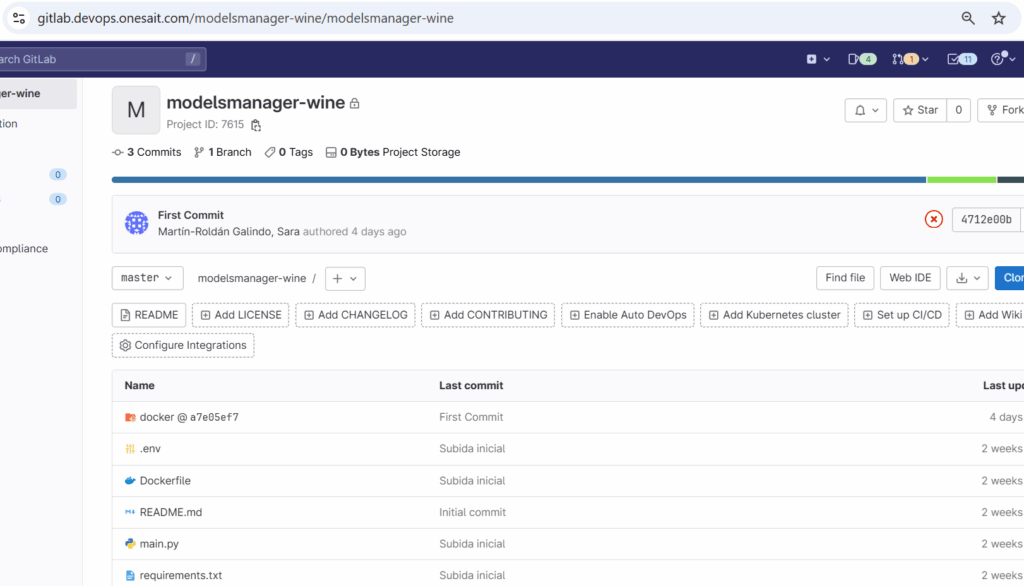View site information icon in address bar
This screenshot has width=1024, height=586.
coord(18,18)
